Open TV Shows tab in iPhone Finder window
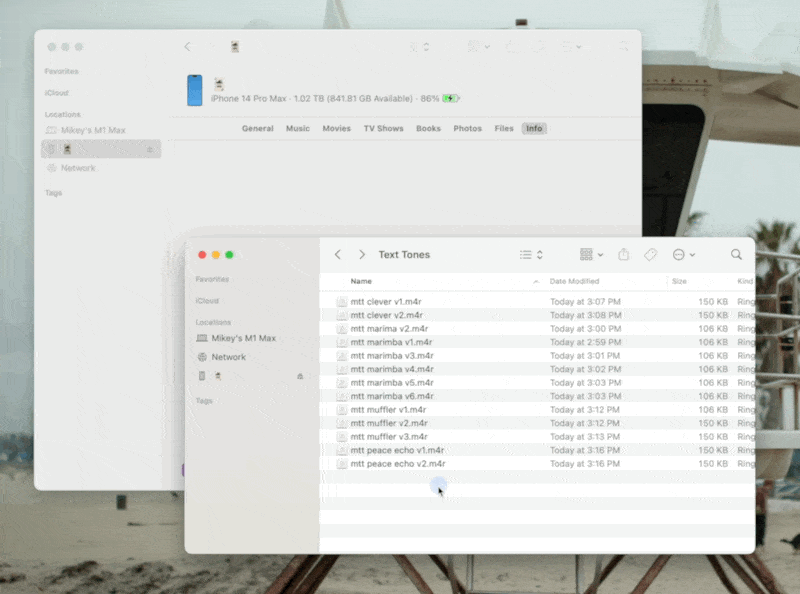The height and width of the screenshot is (594, 800). click(x=384, y=129)
